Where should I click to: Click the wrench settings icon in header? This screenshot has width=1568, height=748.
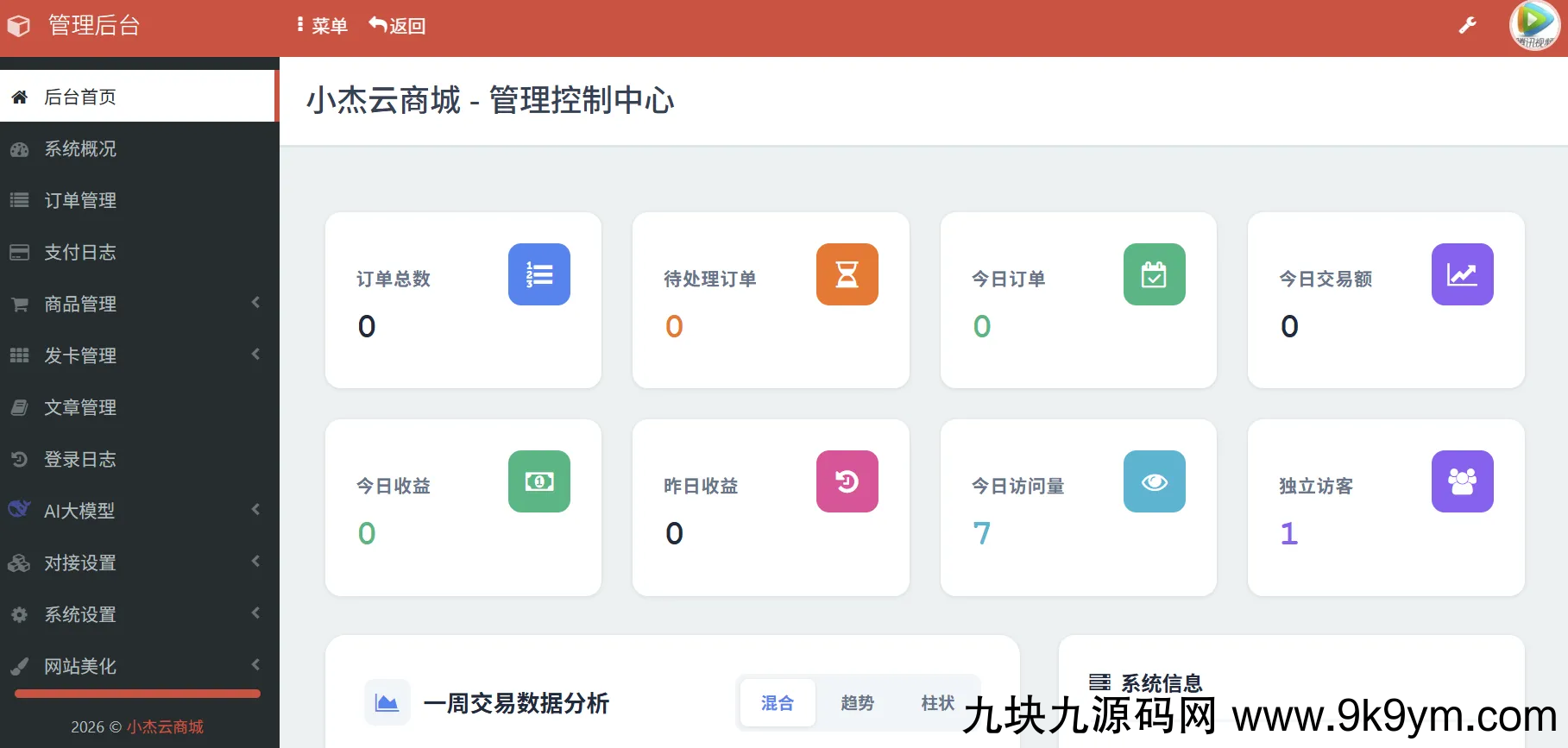[1467, 26]
